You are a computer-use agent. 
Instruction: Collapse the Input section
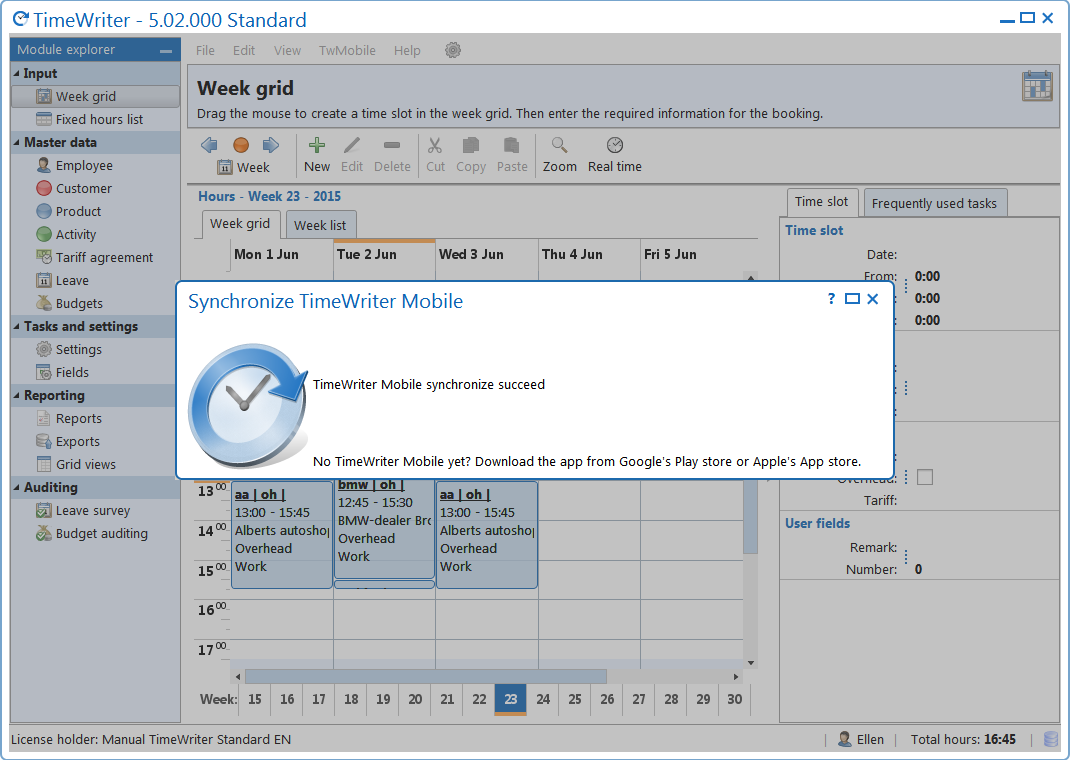pos(16,73)
